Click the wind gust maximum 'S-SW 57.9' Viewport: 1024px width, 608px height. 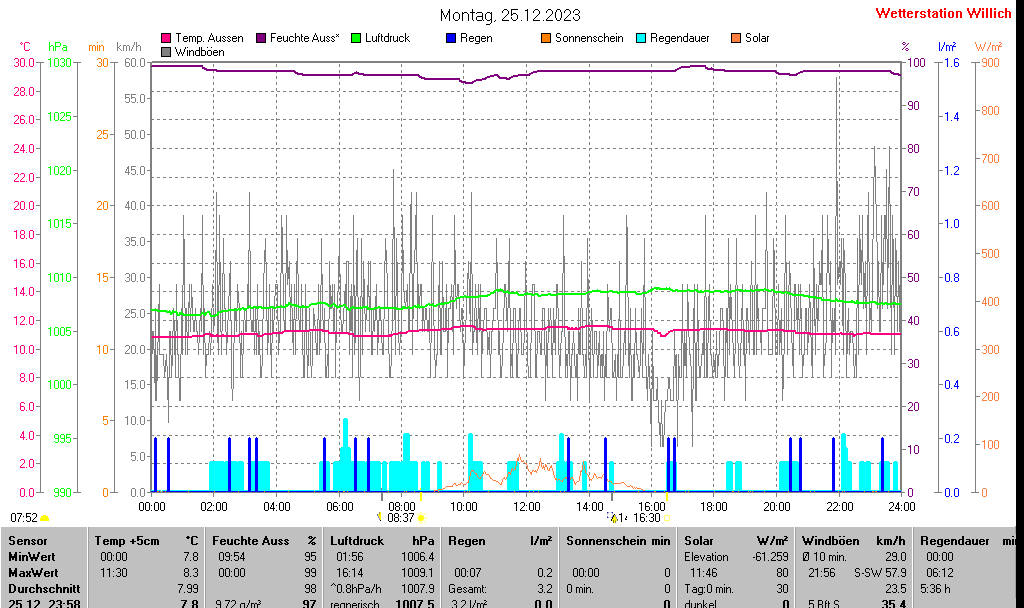tap(880, 573)
